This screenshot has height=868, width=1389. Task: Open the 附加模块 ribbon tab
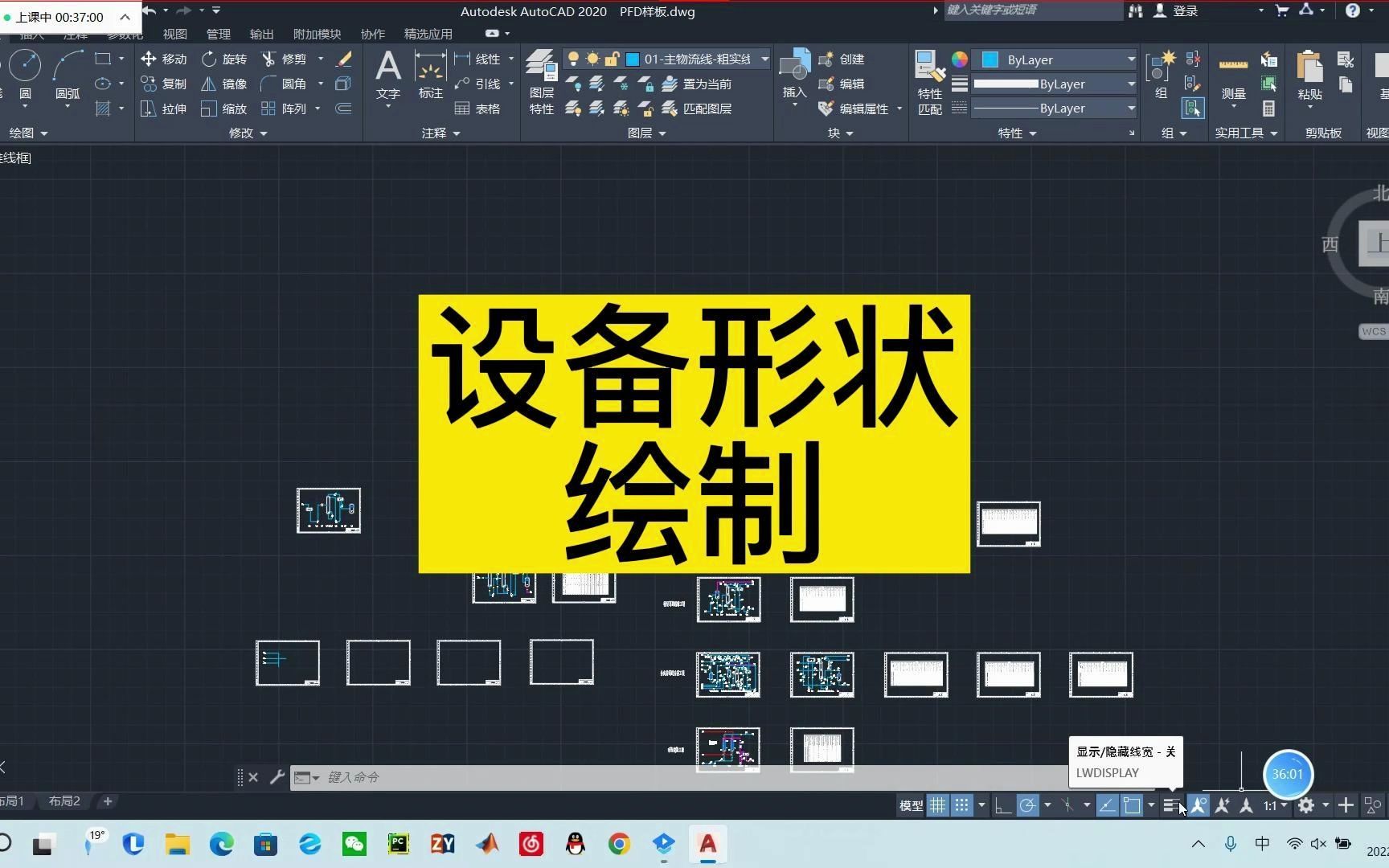tap(317, 34)
